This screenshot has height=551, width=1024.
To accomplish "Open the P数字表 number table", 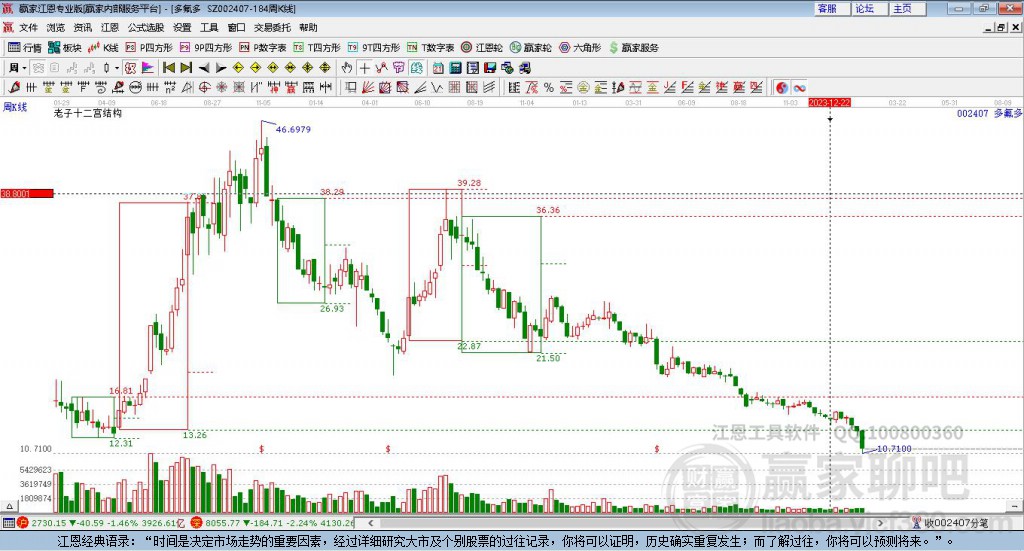I will pyautogui.click(x=263, y=48).
